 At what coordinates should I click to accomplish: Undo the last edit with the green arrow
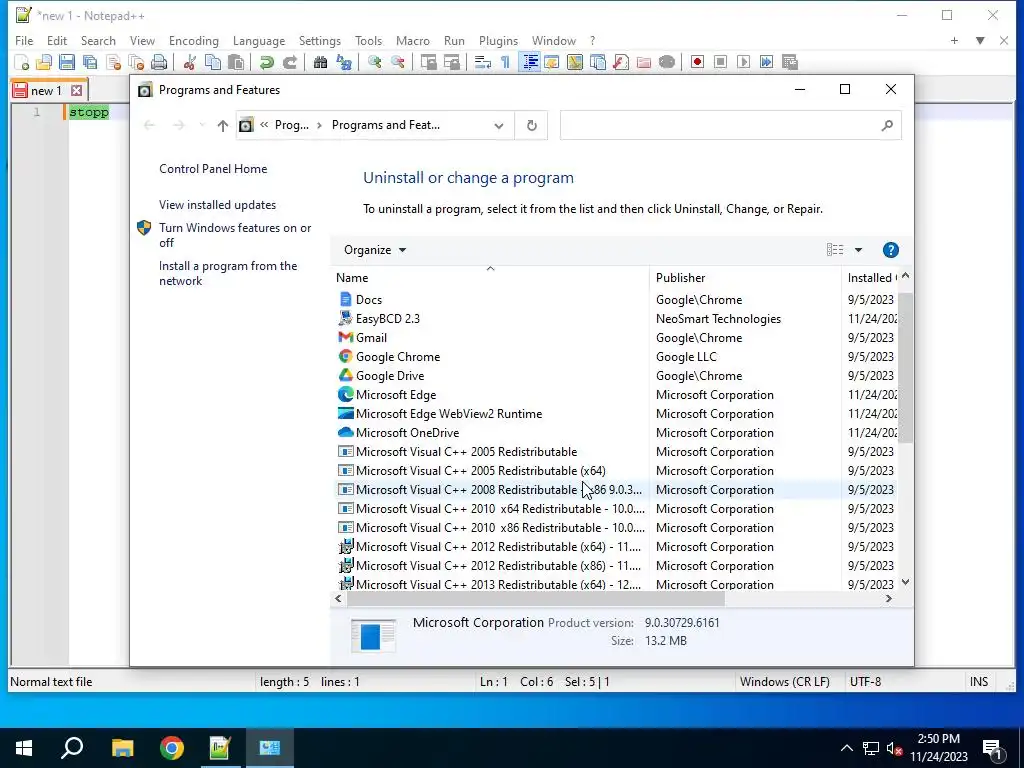(x=266, y=63)
